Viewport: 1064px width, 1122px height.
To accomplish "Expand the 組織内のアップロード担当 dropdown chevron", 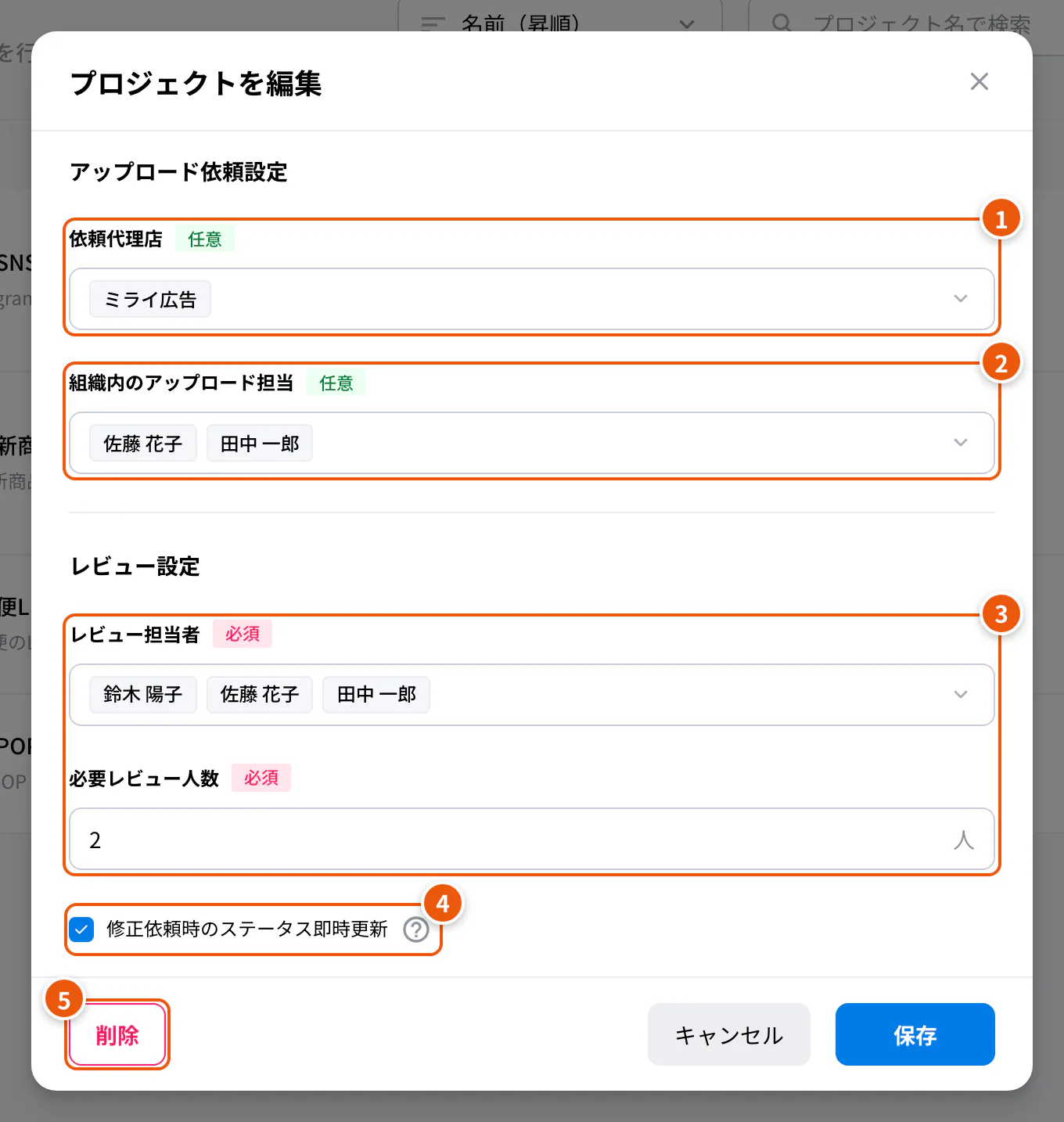I will (x=961, y=443).
